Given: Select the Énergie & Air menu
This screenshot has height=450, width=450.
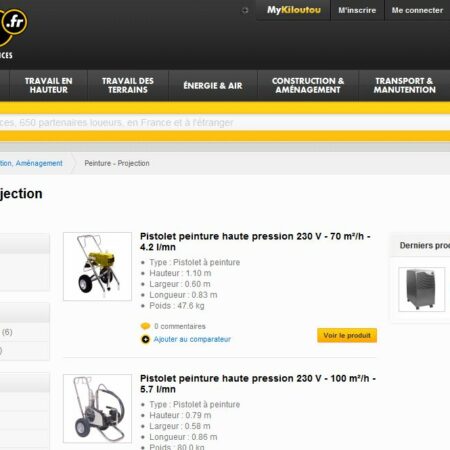Looking at the screenshot, I should pos(213,85).
